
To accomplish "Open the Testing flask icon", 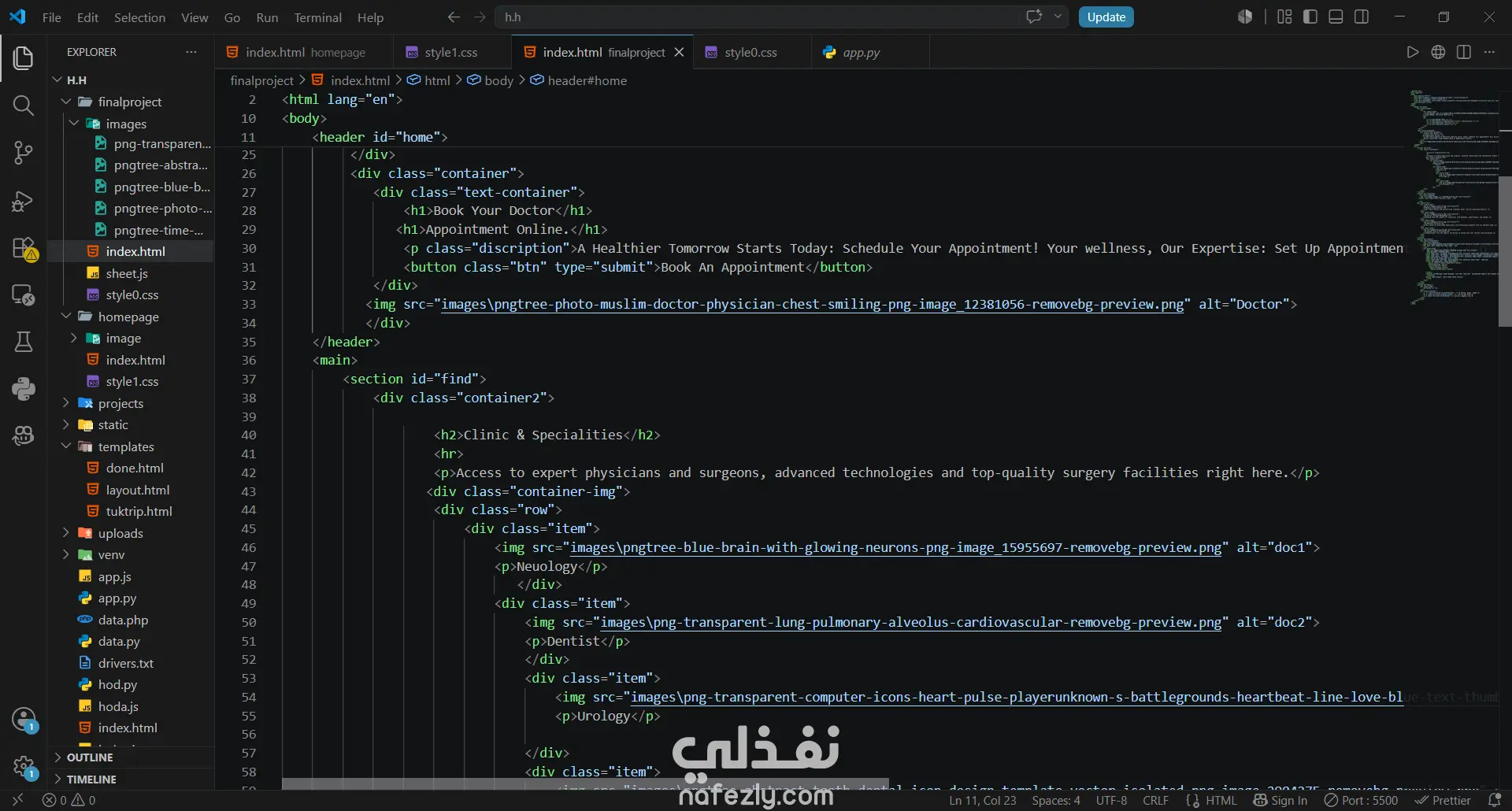I will pyautogui.click(x=24, y=342).
